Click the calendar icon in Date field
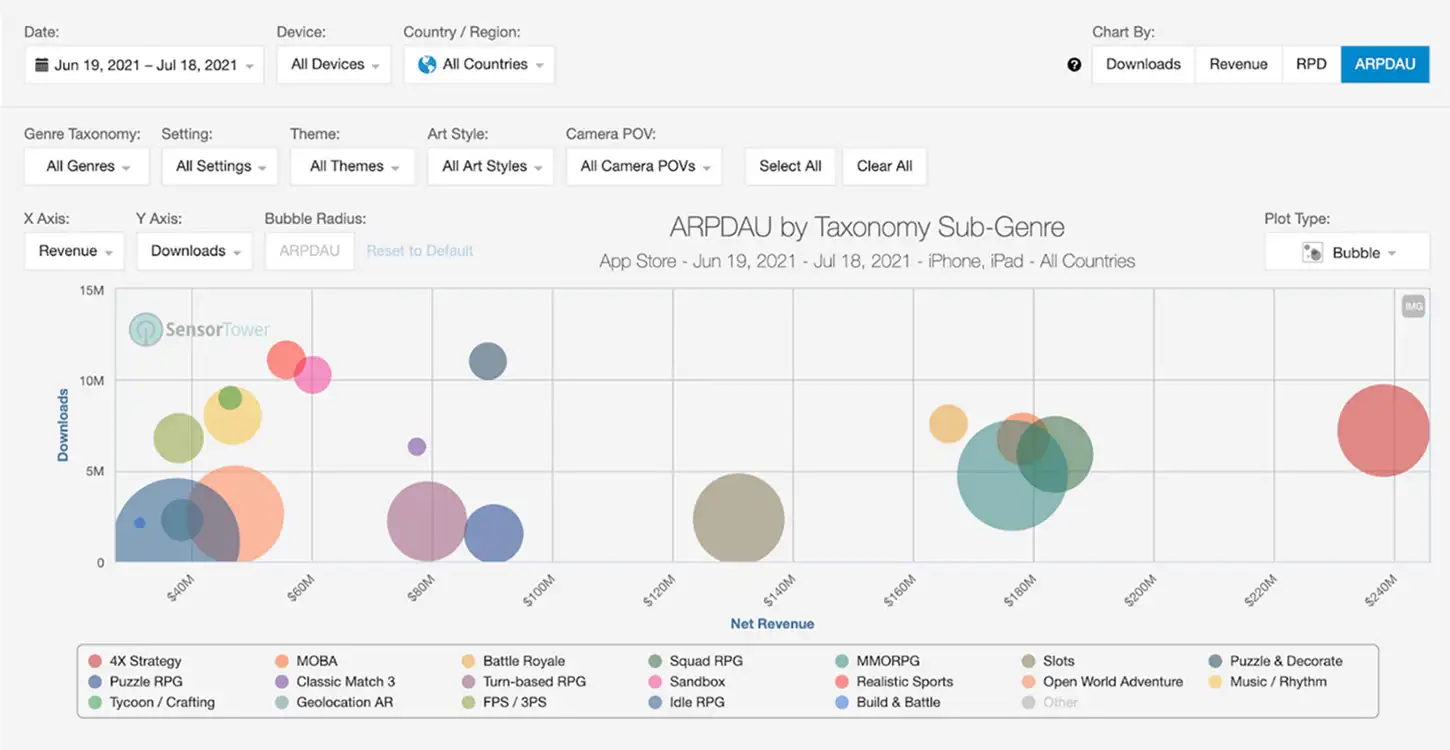 pos(41,65)
